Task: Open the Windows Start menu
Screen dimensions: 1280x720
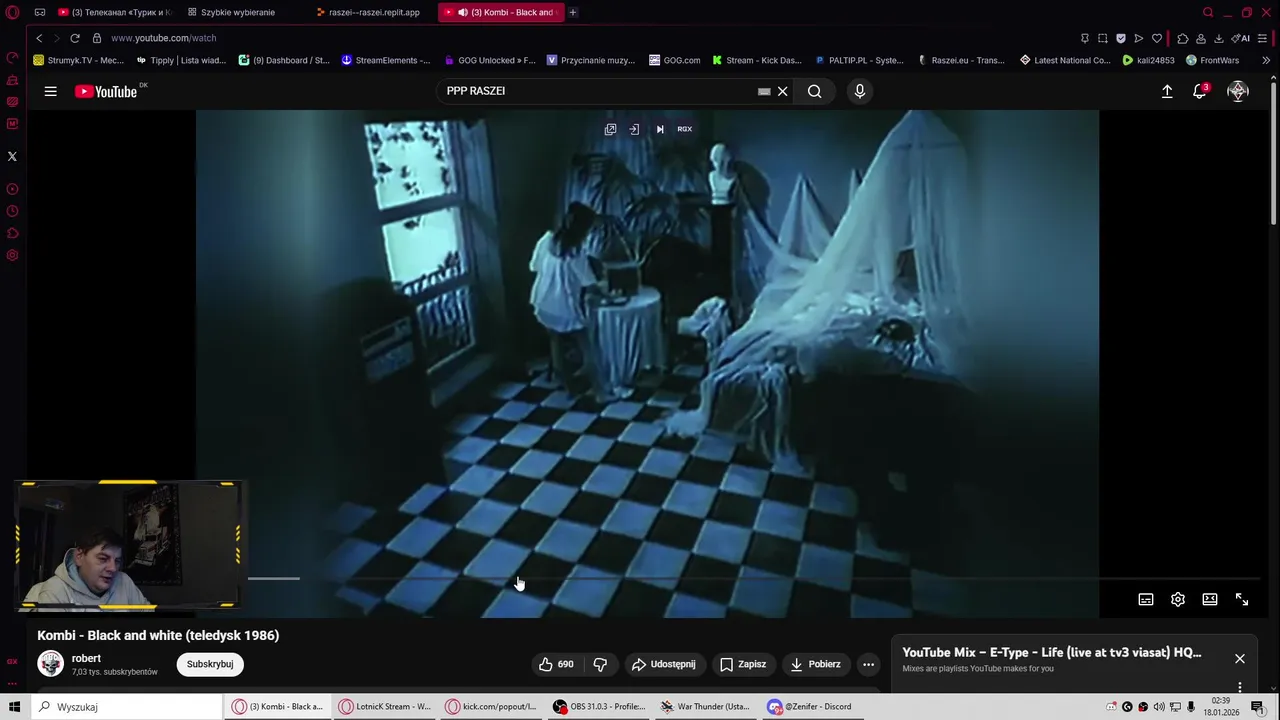Action: coord(14,707)
